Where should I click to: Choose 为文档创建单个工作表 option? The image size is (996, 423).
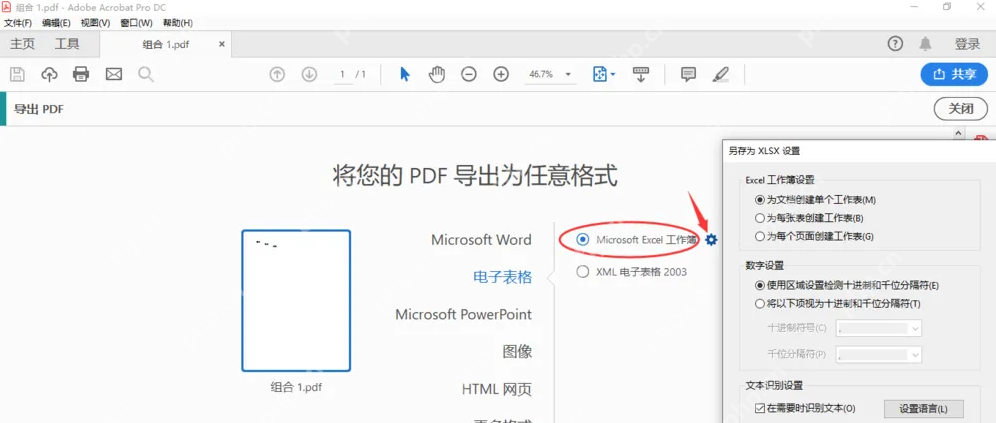(x=760, y=199)
